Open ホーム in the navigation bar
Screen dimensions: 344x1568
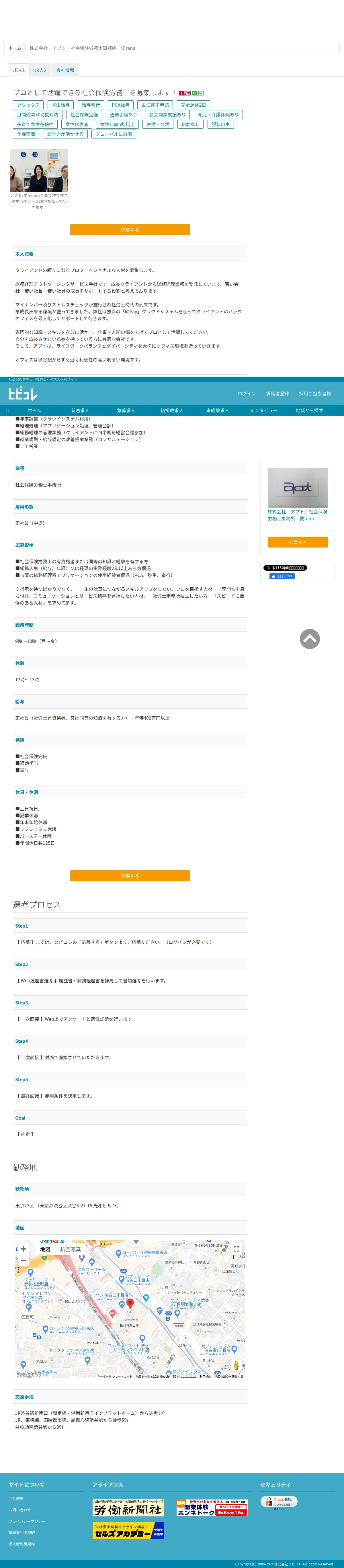(35, 410)
